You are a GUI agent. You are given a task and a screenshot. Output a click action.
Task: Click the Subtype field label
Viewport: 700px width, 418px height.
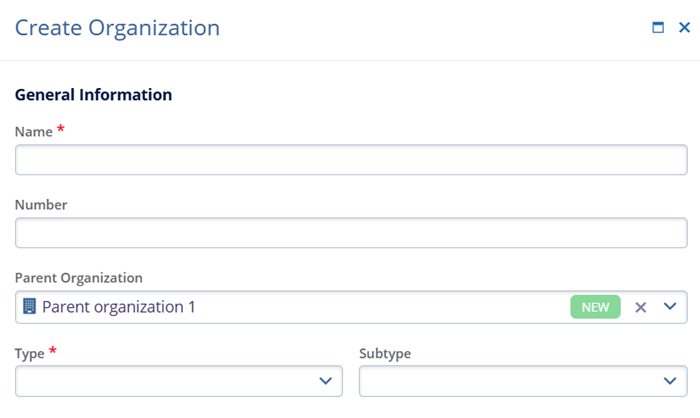click(x=385, y=354)
